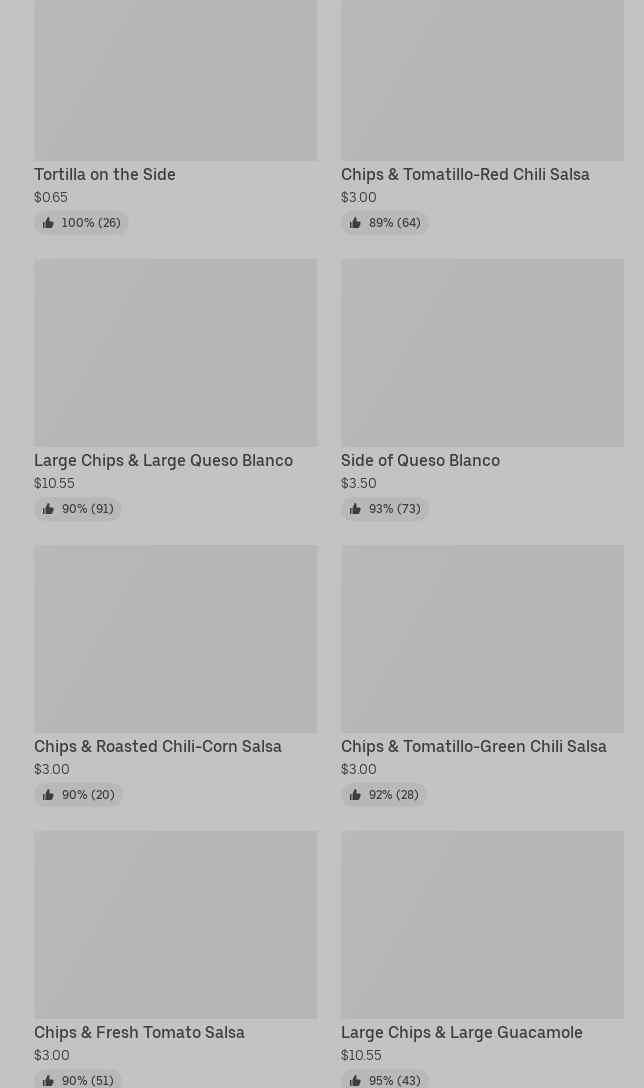644x1088 pixels.
Task: Open Chips & Tomatillo-Red Chili Salsa item
Action: pos(465,174)
